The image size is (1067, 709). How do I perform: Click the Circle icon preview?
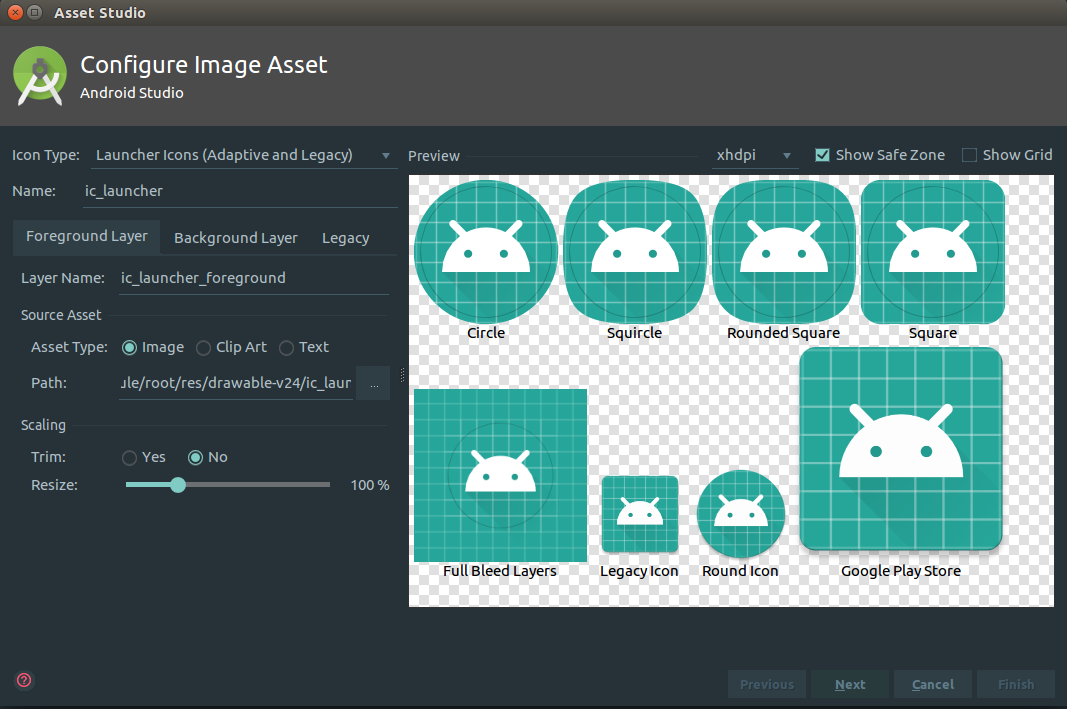point(486,251)
